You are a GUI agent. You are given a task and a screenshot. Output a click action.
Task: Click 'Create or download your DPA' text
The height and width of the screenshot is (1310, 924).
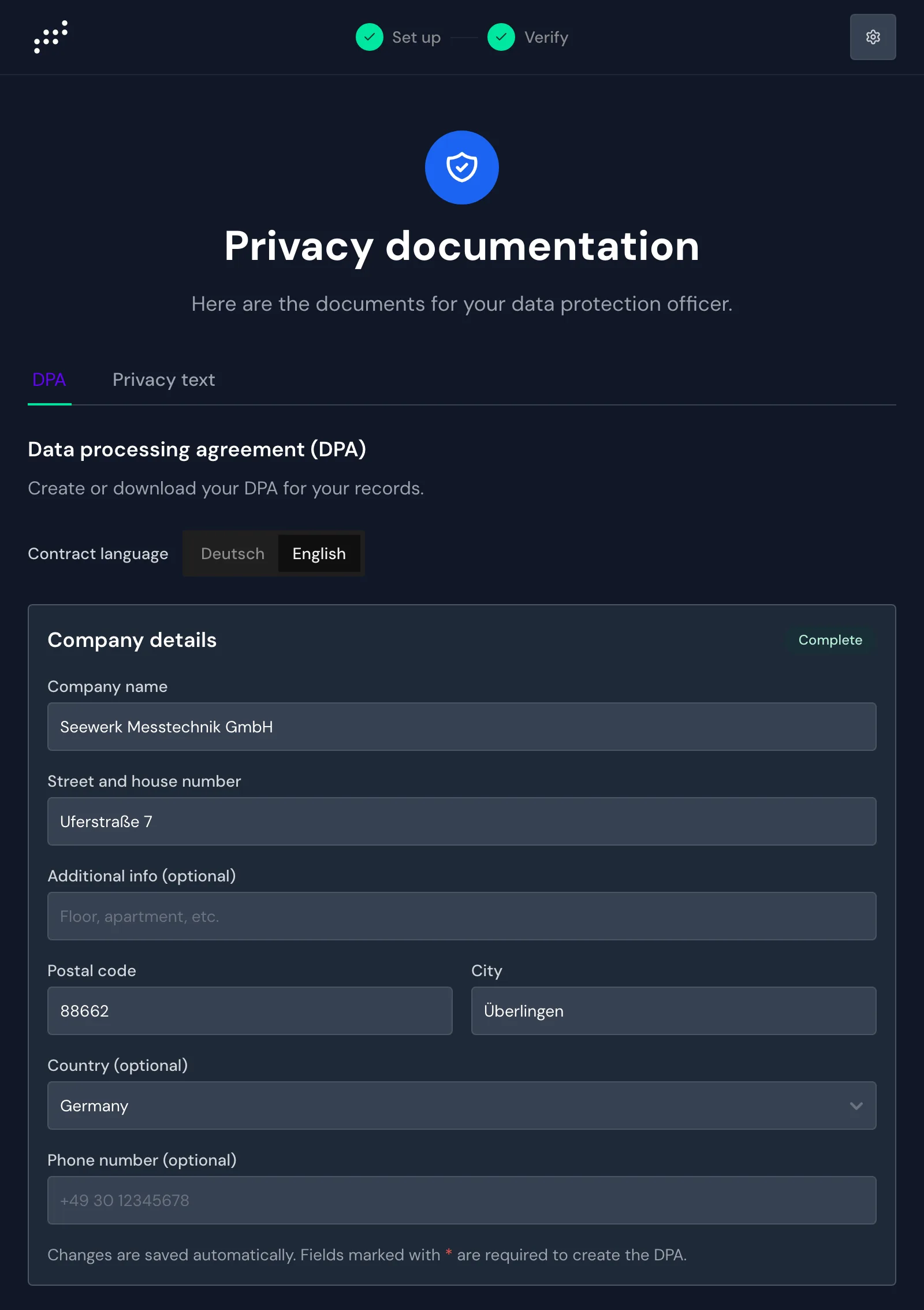point(226,488)
